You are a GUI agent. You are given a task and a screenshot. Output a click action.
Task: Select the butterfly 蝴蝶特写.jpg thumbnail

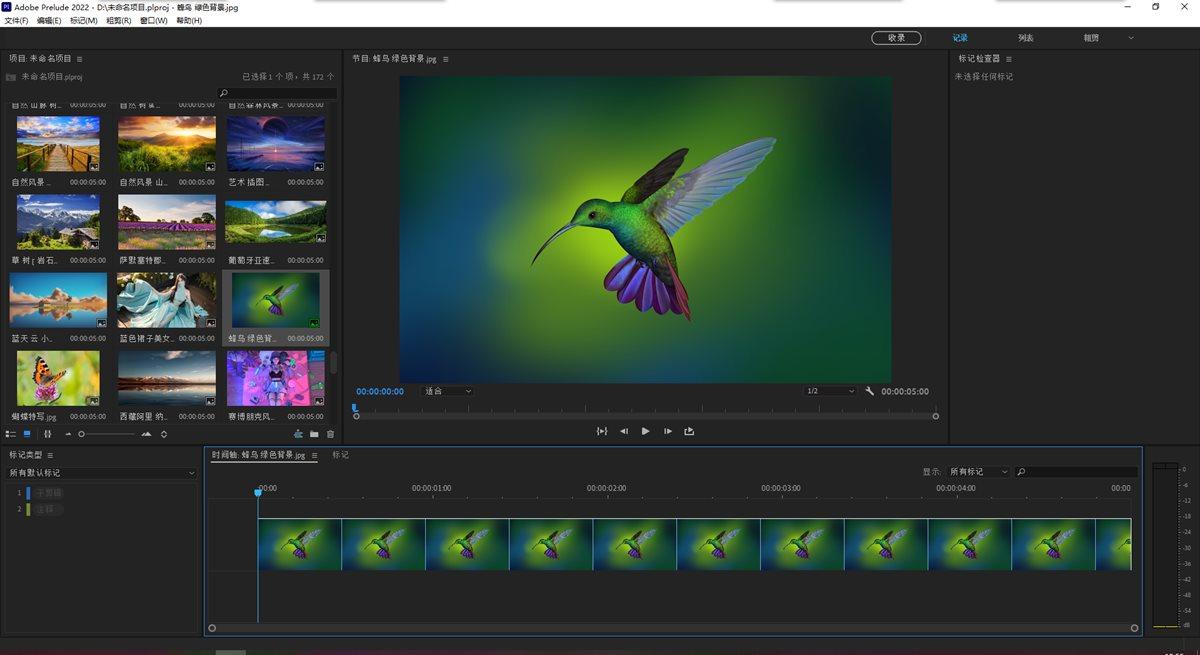point(58,378)
